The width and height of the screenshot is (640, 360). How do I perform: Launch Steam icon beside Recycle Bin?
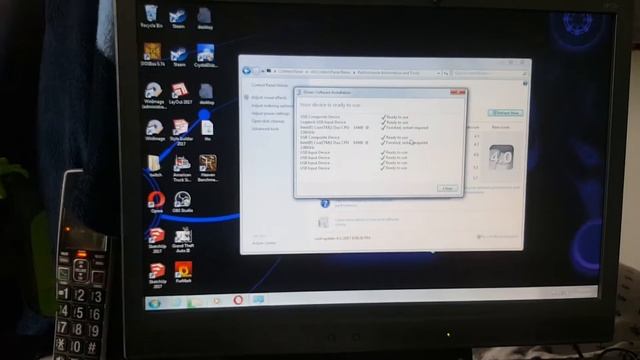(178, 18)
